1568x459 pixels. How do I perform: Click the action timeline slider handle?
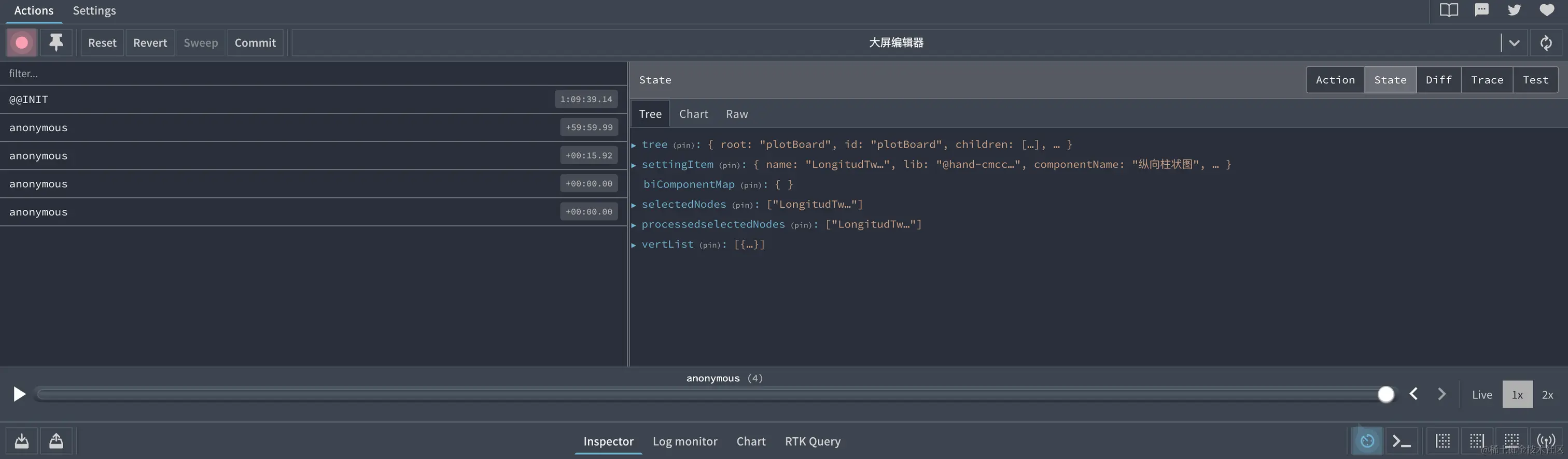pyautogui.click(x=1386, y=395)
